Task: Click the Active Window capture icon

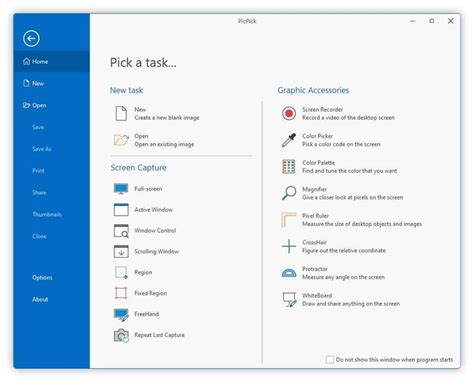Action: tap(121, 210)
